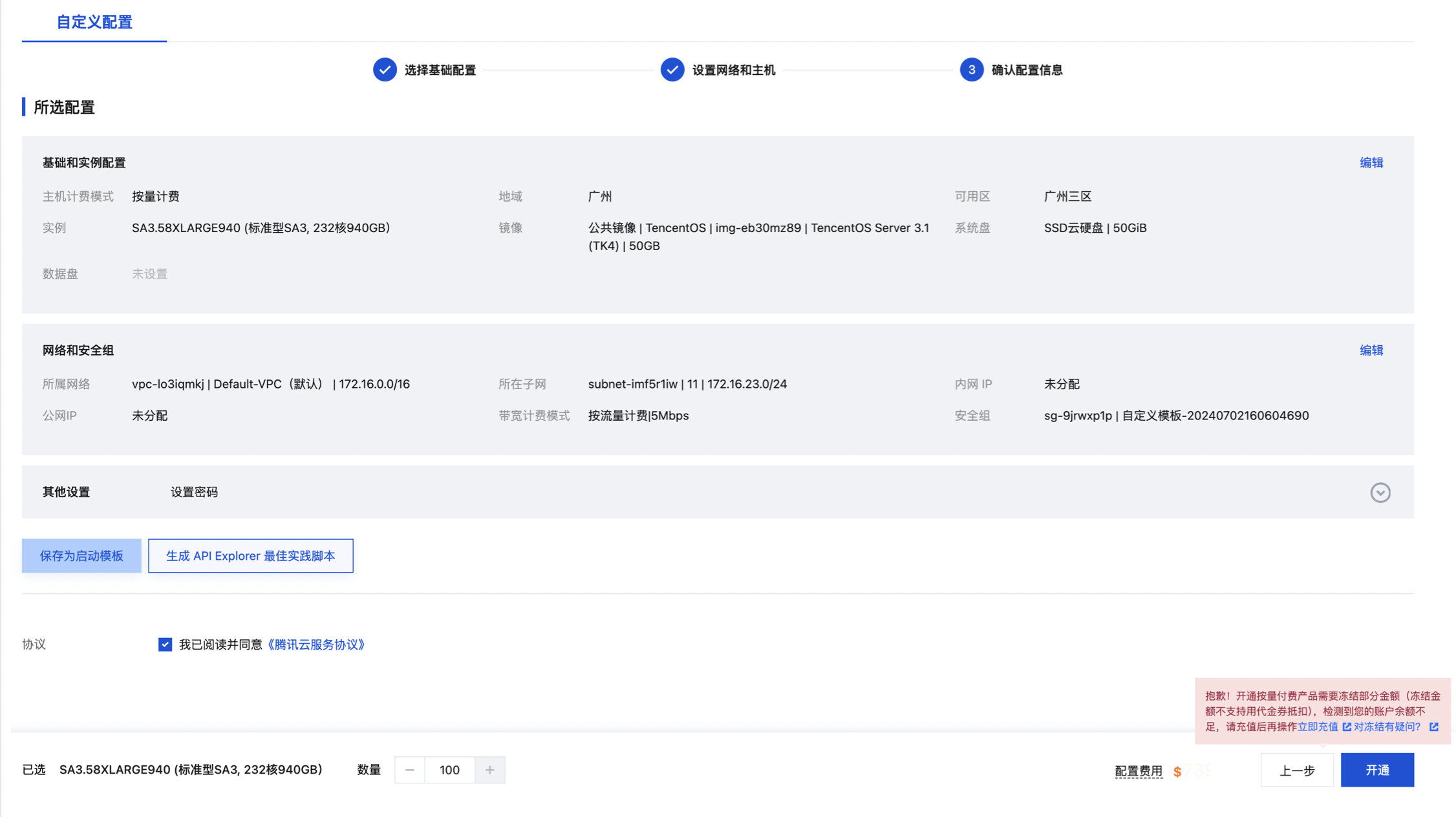This screenshot has width=1456, height=817.
Task: Click the completed step one checkmark icon
Action: click(385, 70)
